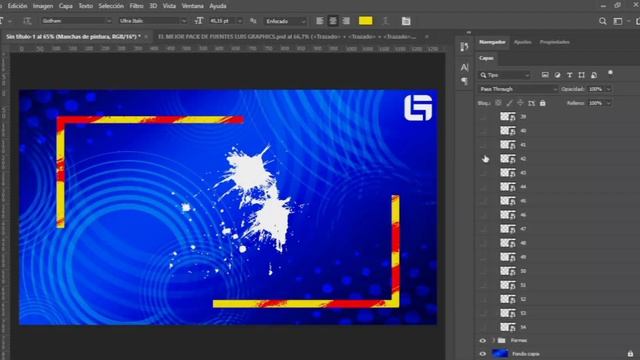The height and width of the screenshot is (360, 640).
Task: Open the Gotham font family dropdown
Action: click(76, 21)
